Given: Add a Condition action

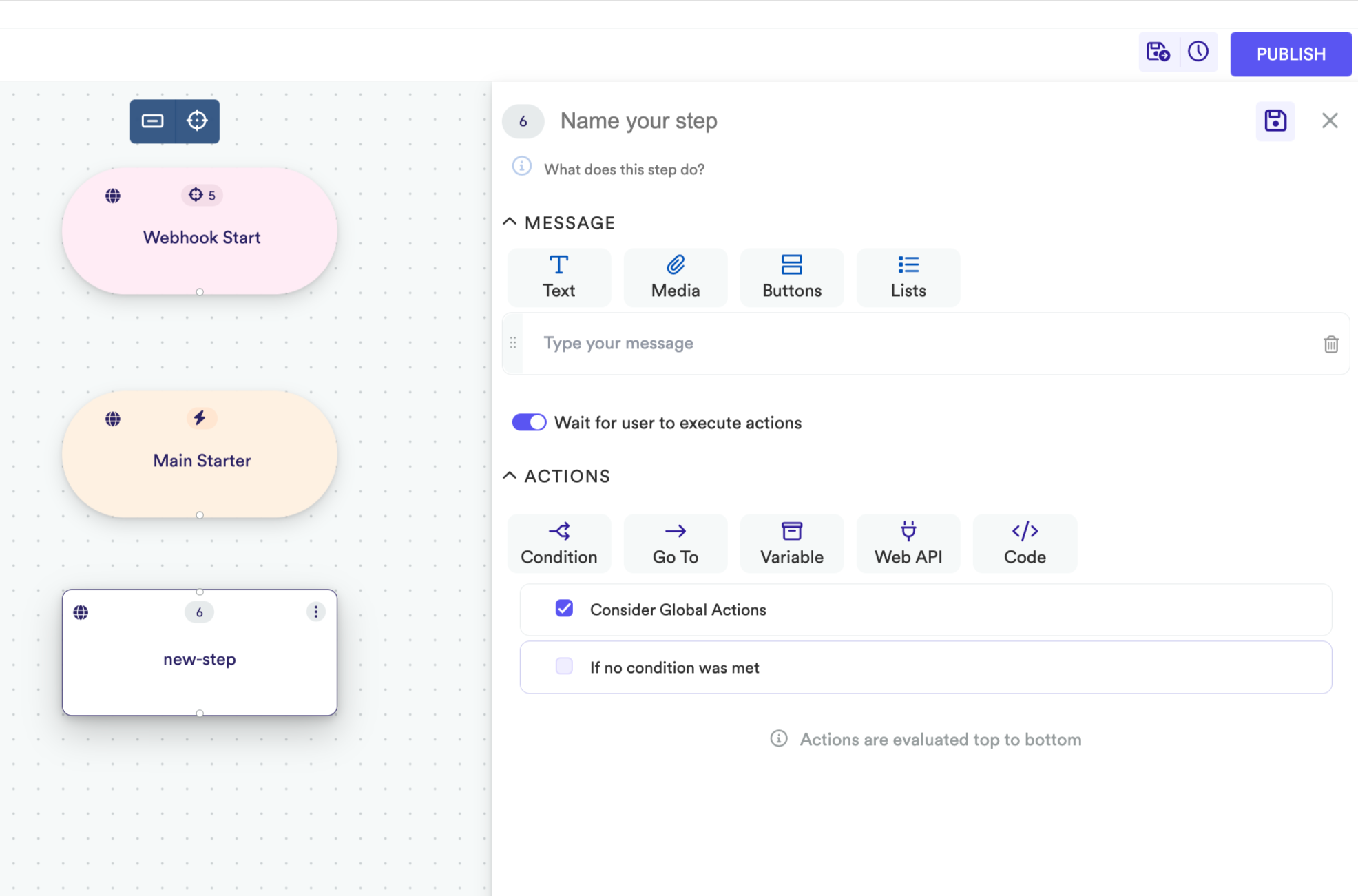Looking at the screenshot, I should click(558, 543).
